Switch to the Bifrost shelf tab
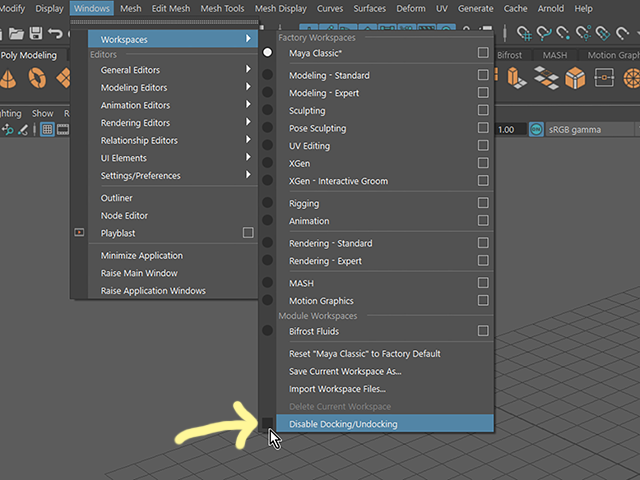The image size is (640, 480). pyautogui.click(x=509, y=55)
